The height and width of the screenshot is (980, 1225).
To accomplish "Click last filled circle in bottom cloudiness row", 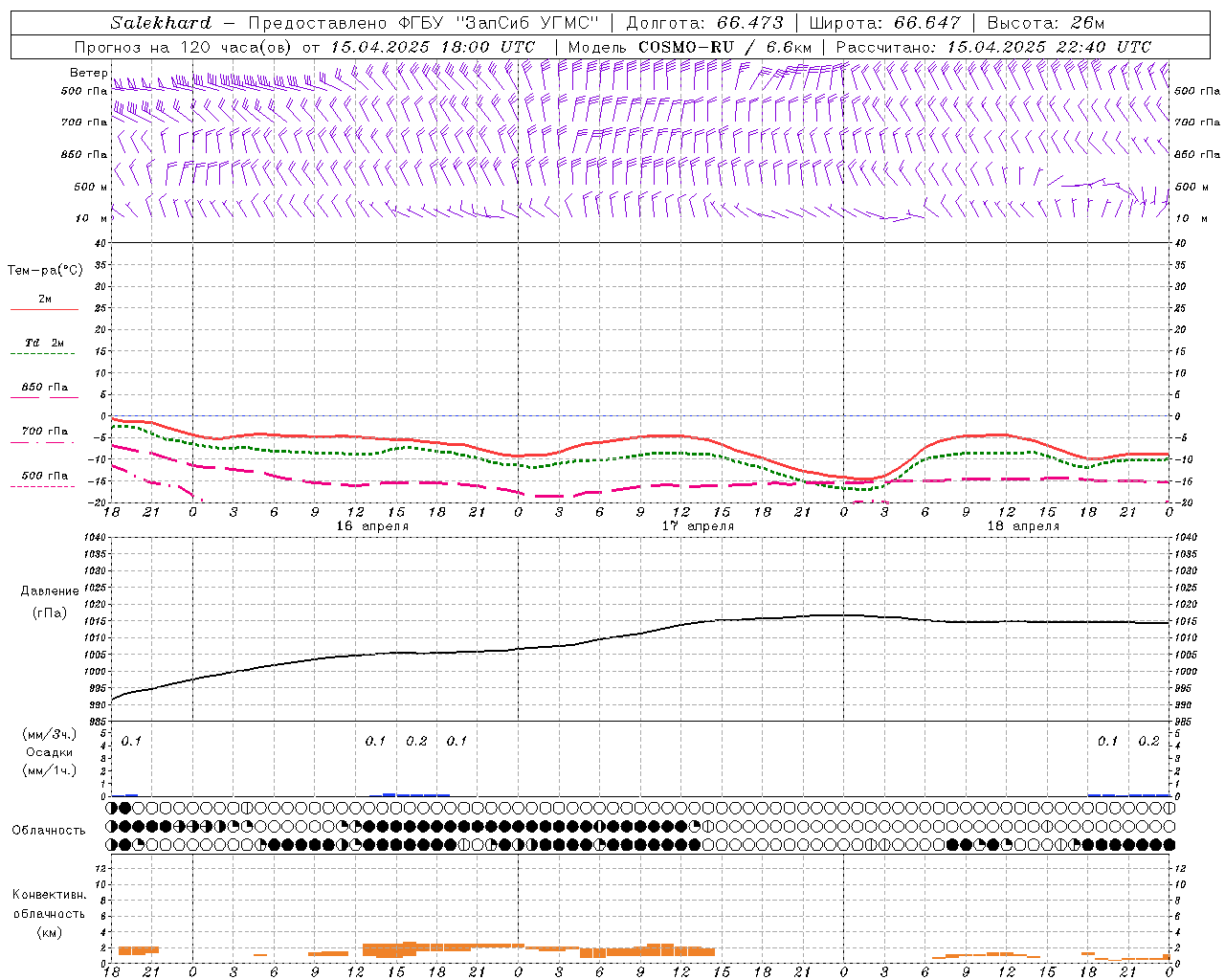I will [x=1169, y=845].
